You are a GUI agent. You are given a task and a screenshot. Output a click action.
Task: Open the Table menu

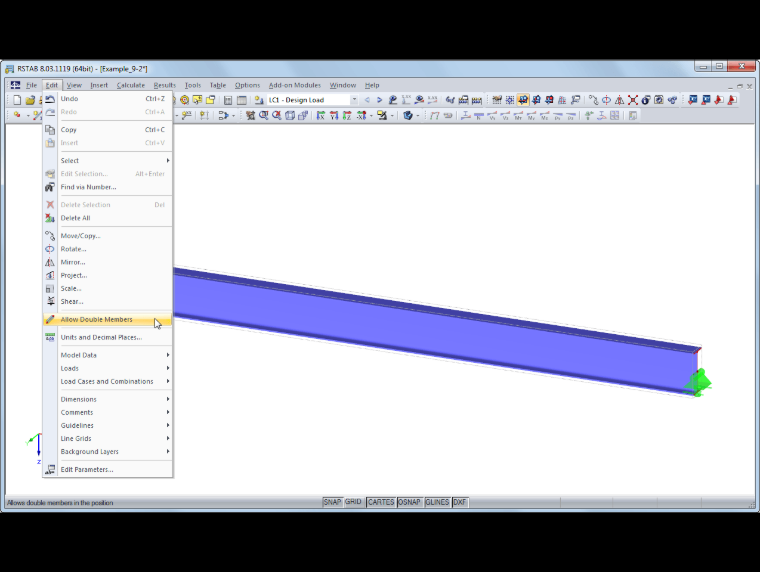[218, 85]
